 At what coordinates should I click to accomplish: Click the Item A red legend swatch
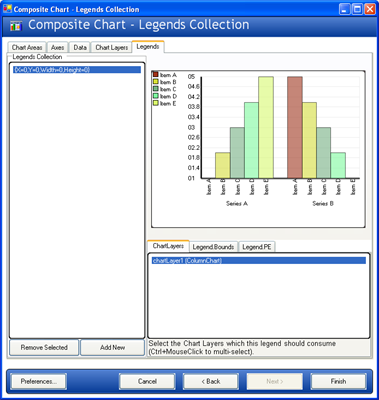pyautogui.click(x=156, y=74)
